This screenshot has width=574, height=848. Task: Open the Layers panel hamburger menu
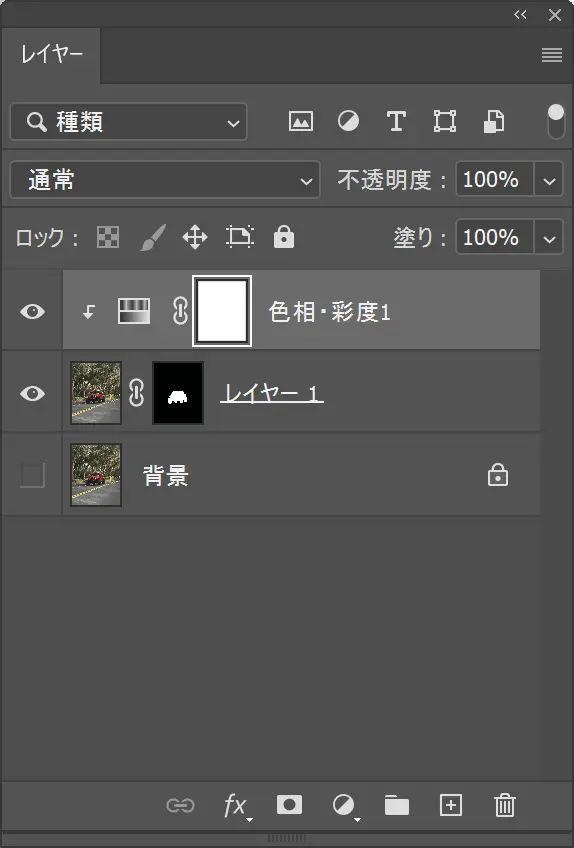[x=552, y=55]
